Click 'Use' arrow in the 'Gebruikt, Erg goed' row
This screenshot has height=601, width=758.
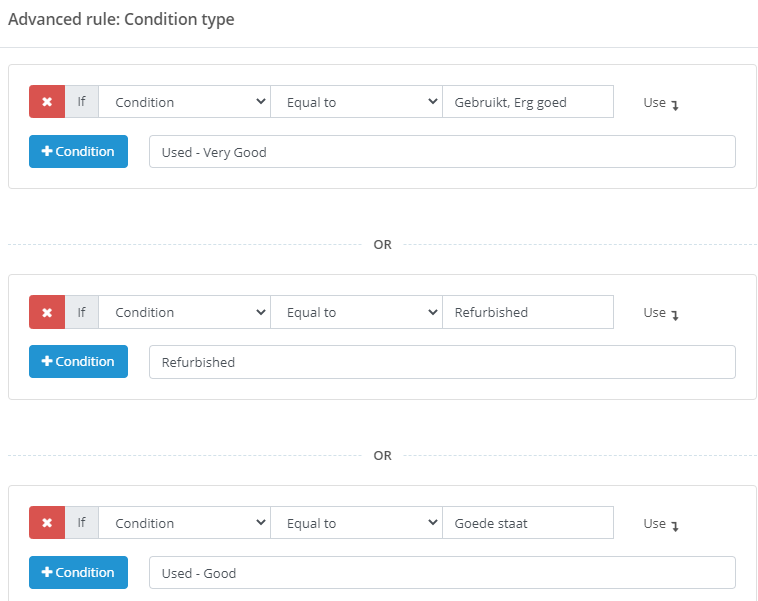click(x=661, y=103)
